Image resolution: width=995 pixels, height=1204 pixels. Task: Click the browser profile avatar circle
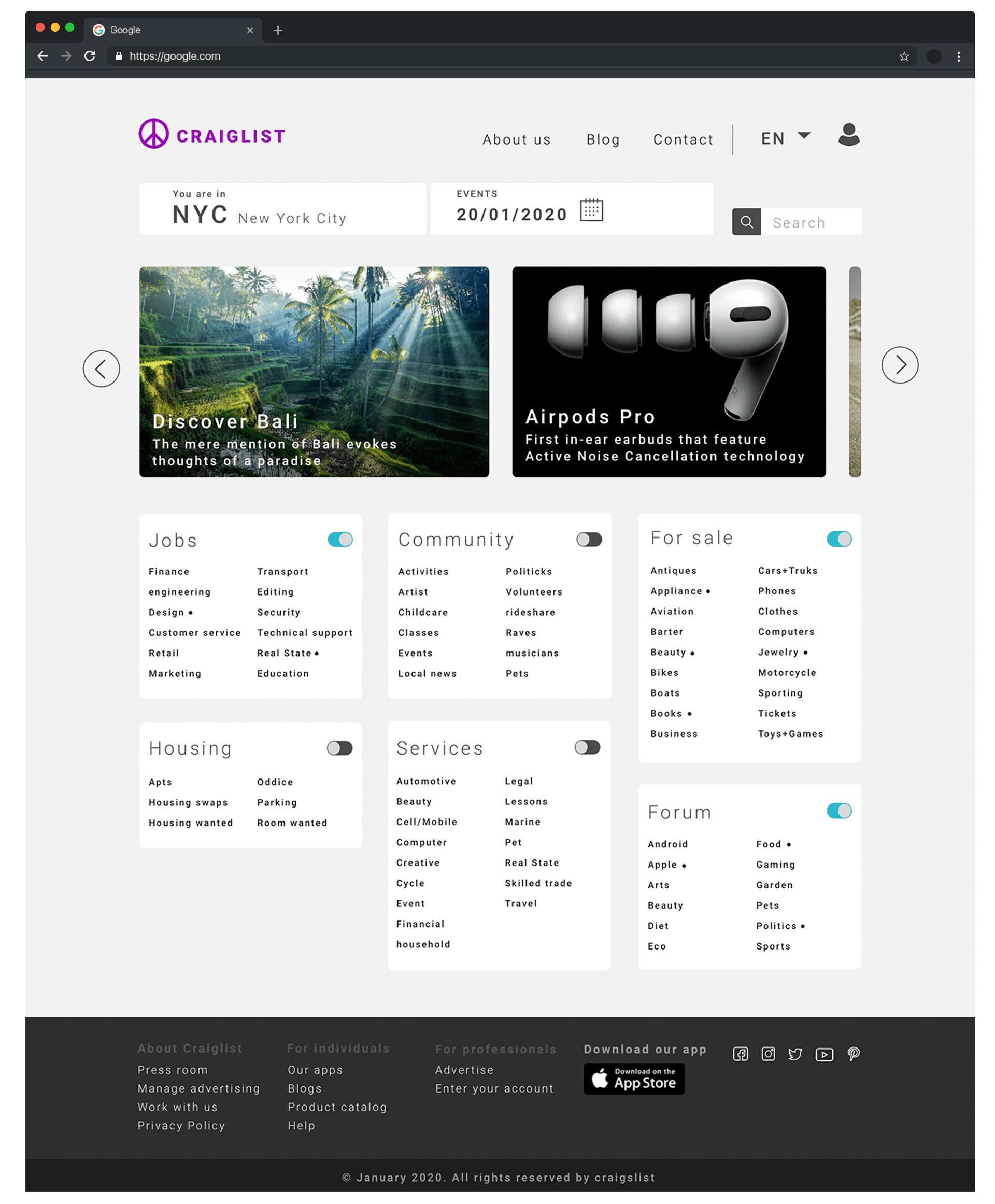click(x=934, y=56)
